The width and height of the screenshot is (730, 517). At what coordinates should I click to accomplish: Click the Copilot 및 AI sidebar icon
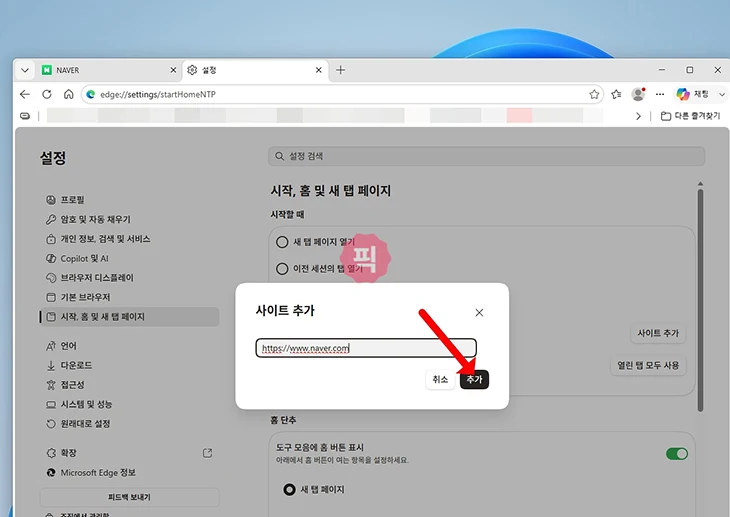[51, 258]
